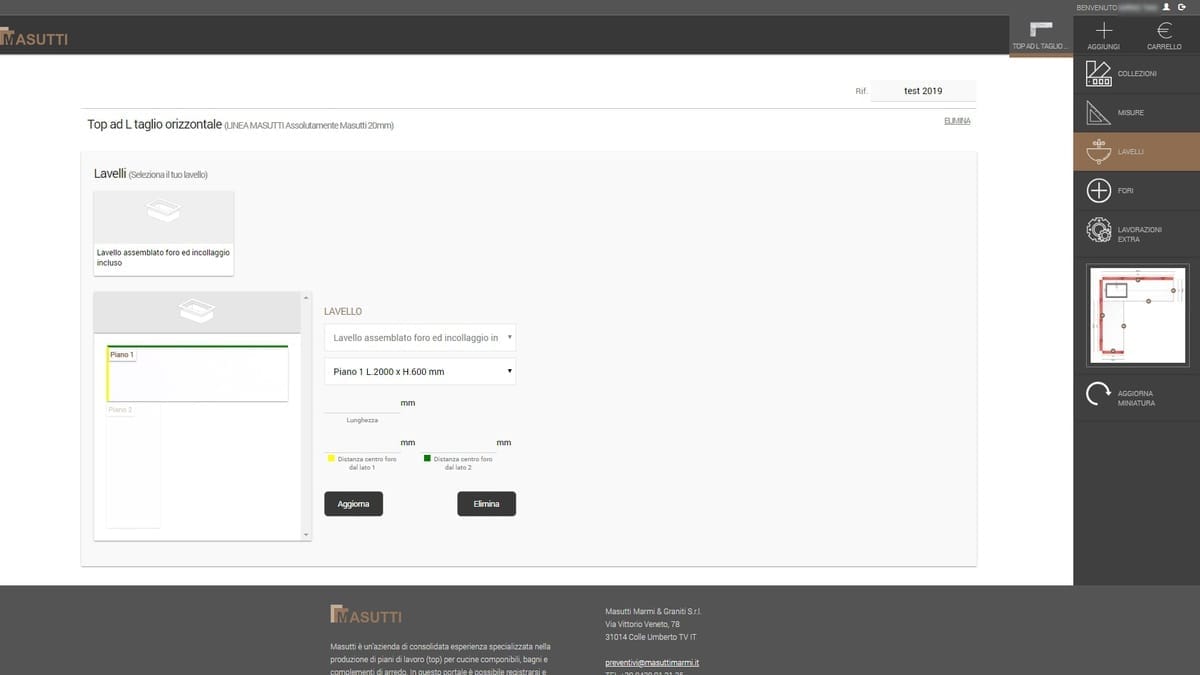Click the Elimina button below the form
The width and height of the screenshot is (1200, 675).
point(487,504)
